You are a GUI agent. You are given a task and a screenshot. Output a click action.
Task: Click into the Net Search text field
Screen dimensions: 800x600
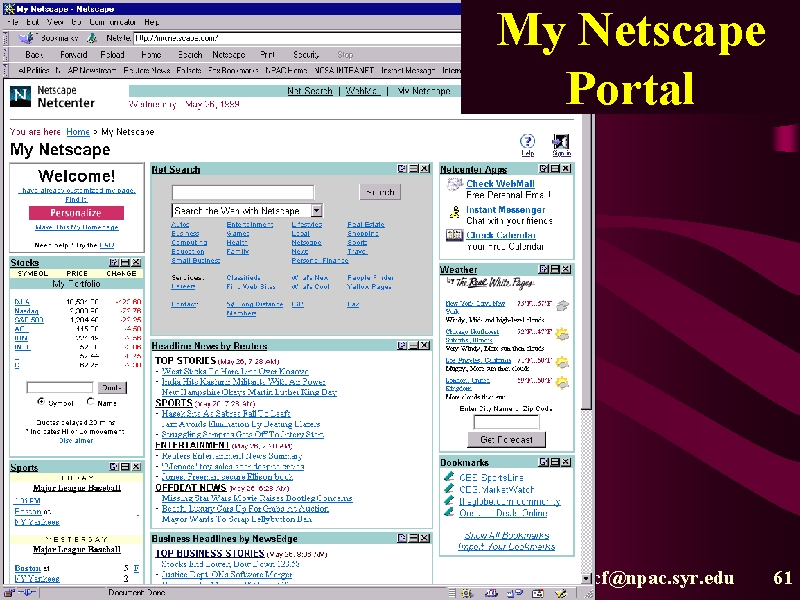pos(243,192)
